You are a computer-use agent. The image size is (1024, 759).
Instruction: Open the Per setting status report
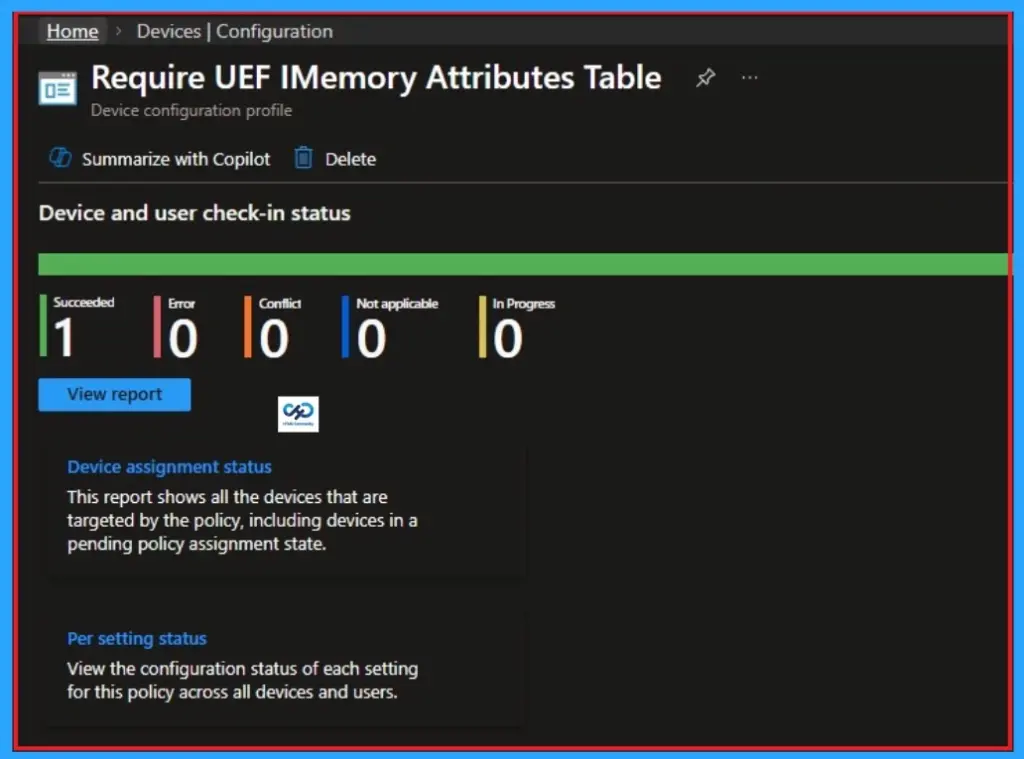point(137,638)
